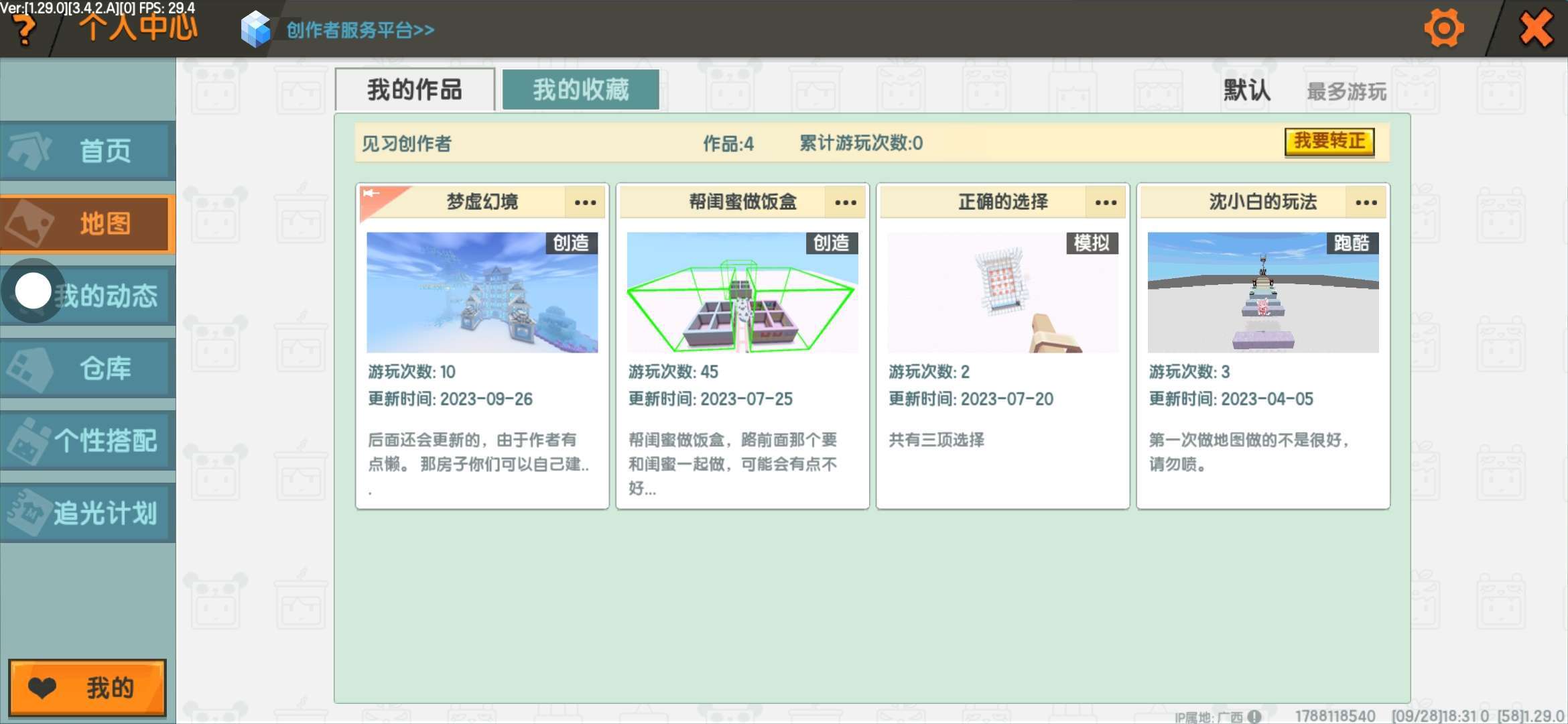Switch to the 我的收藏 tab
This screenshot has height=724, width=1568.
[x=580, y=89]
